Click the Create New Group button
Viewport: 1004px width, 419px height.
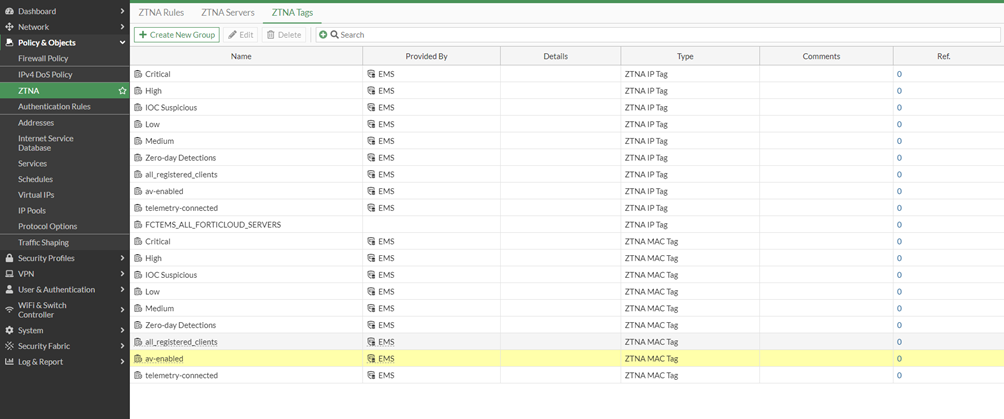click(177, 35)
